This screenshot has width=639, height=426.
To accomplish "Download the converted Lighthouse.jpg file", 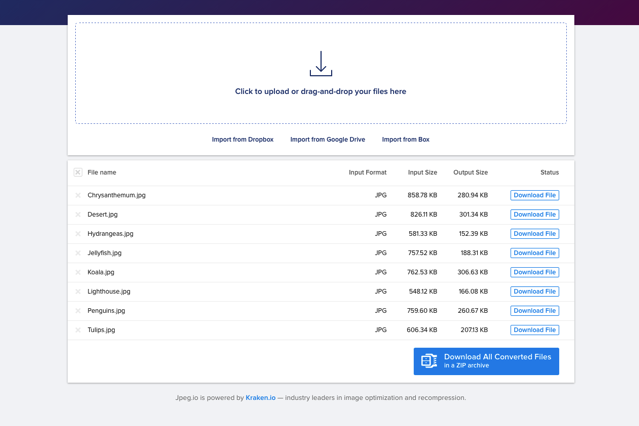I will (534, 291).
